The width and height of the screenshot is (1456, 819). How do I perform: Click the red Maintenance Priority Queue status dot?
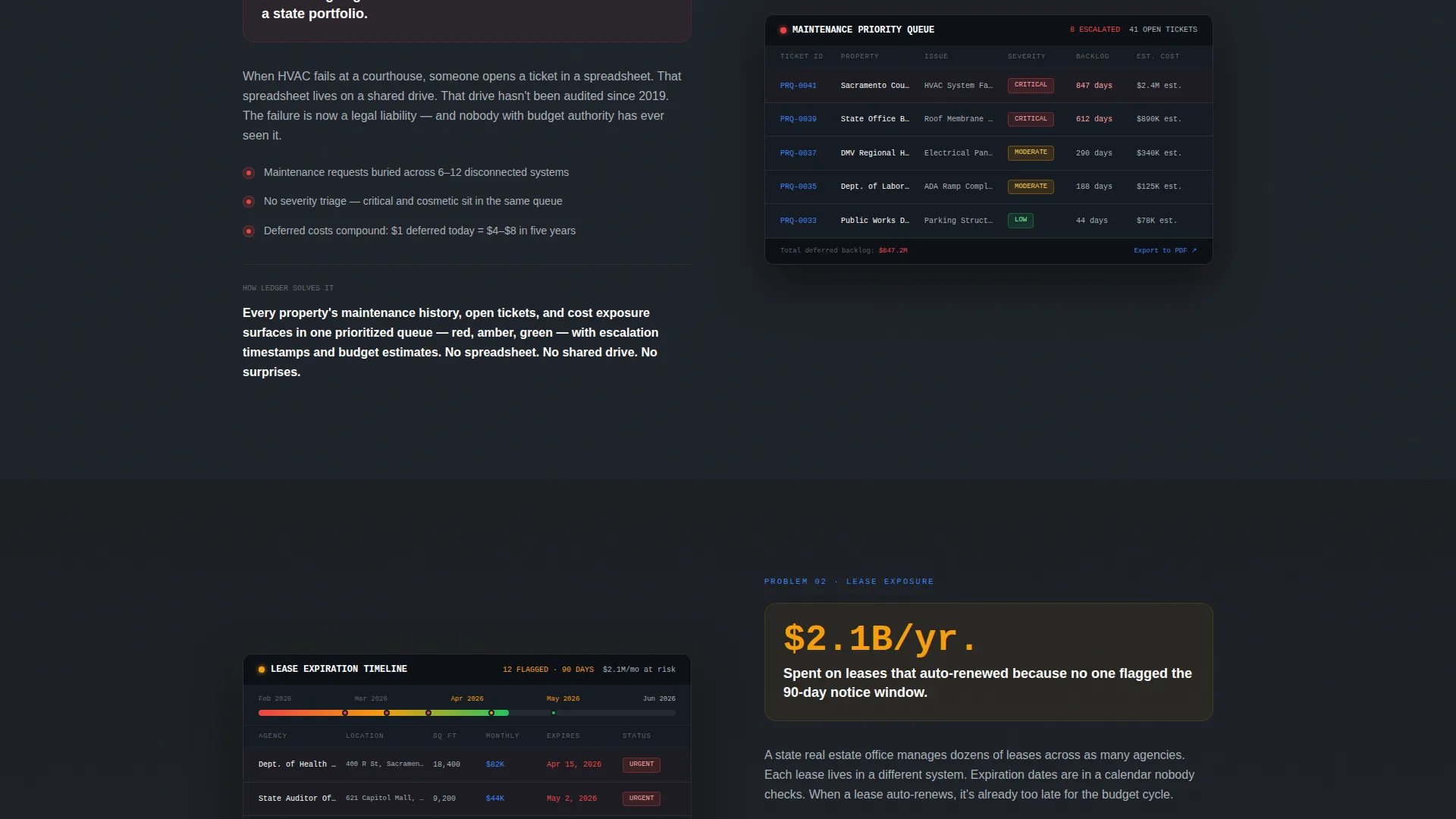point(783,30)
